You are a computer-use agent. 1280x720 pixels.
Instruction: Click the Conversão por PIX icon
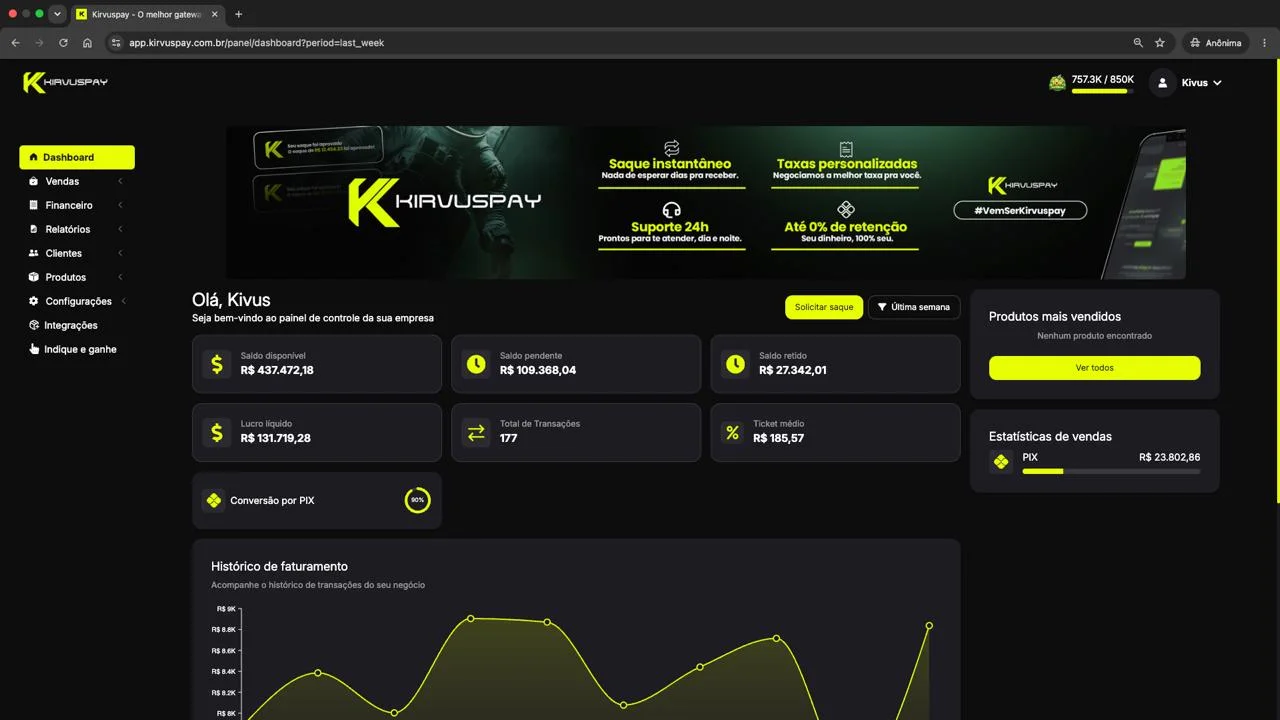[x=213, y=500]
